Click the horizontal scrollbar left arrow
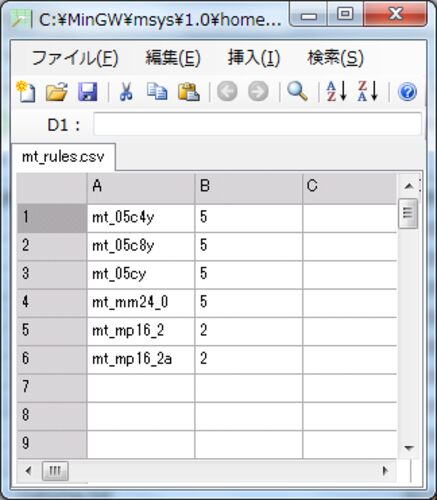This screenshot has width=437, height=500. tap(28, 471)
